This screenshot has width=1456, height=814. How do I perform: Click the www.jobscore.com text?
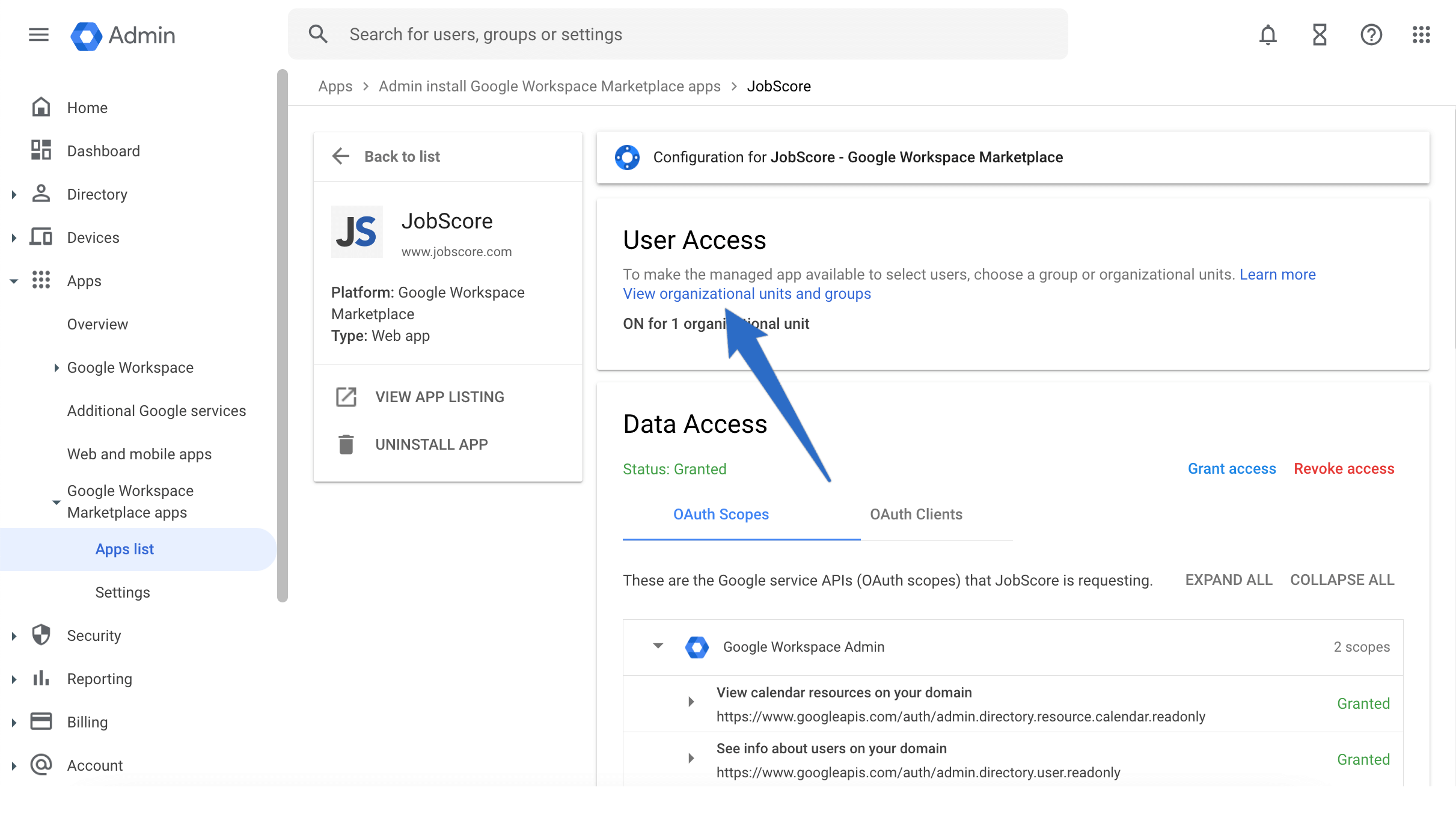tap(456, 251)
